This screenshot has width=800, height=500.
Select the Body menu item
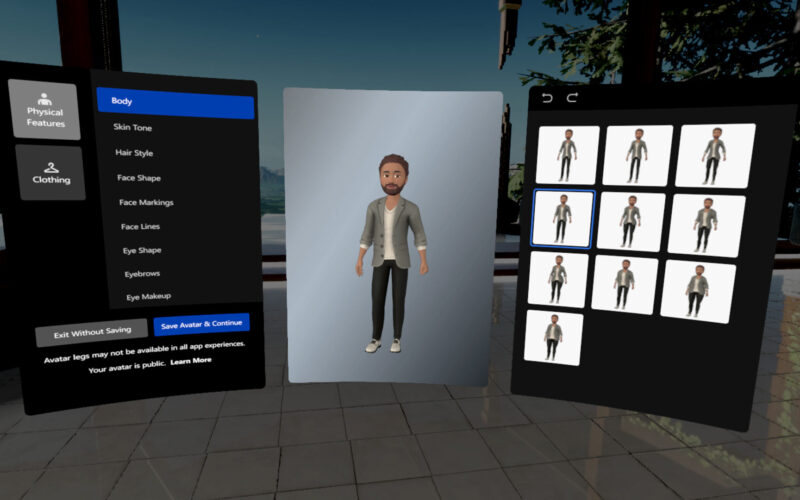(x=175, y=103)
